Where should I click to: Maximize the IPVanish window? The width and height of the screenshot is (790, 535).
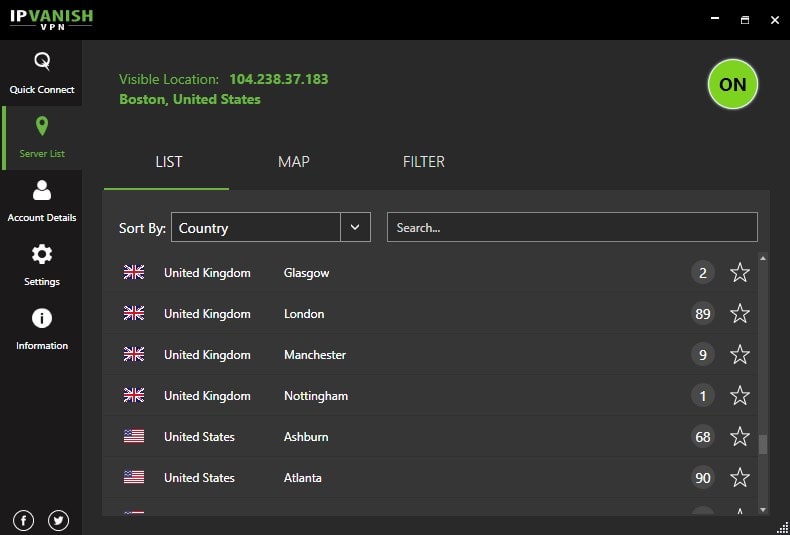[745, 20]
